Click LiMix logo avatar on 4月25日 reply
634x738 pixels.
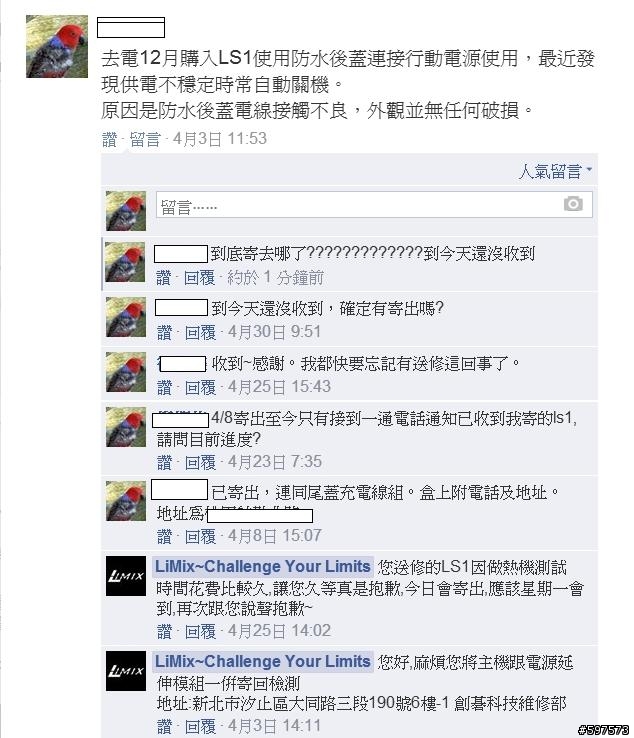[x=126, y=576]
